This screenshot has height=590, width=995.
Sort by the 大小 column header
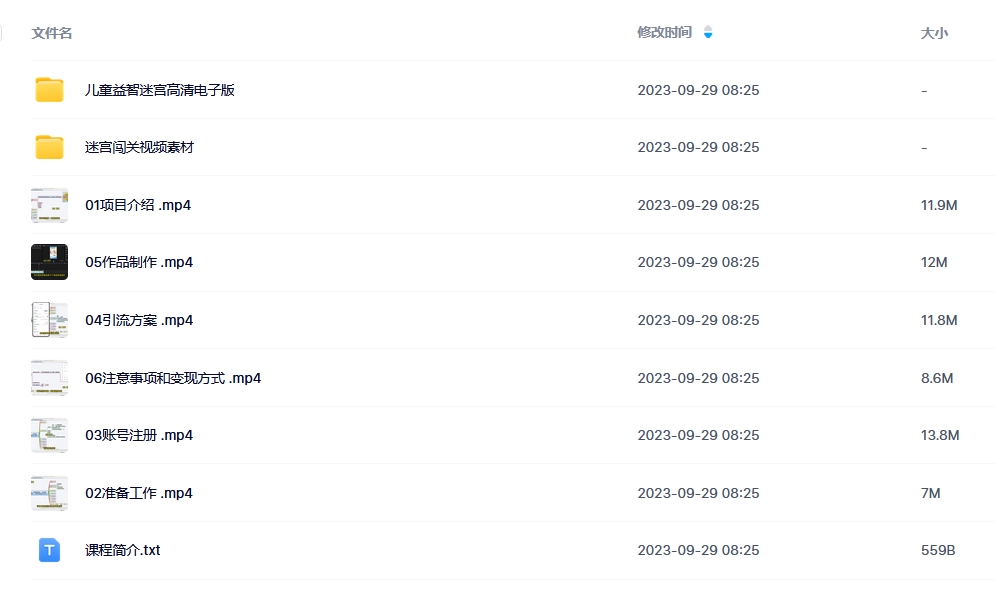tap(934, 33)
